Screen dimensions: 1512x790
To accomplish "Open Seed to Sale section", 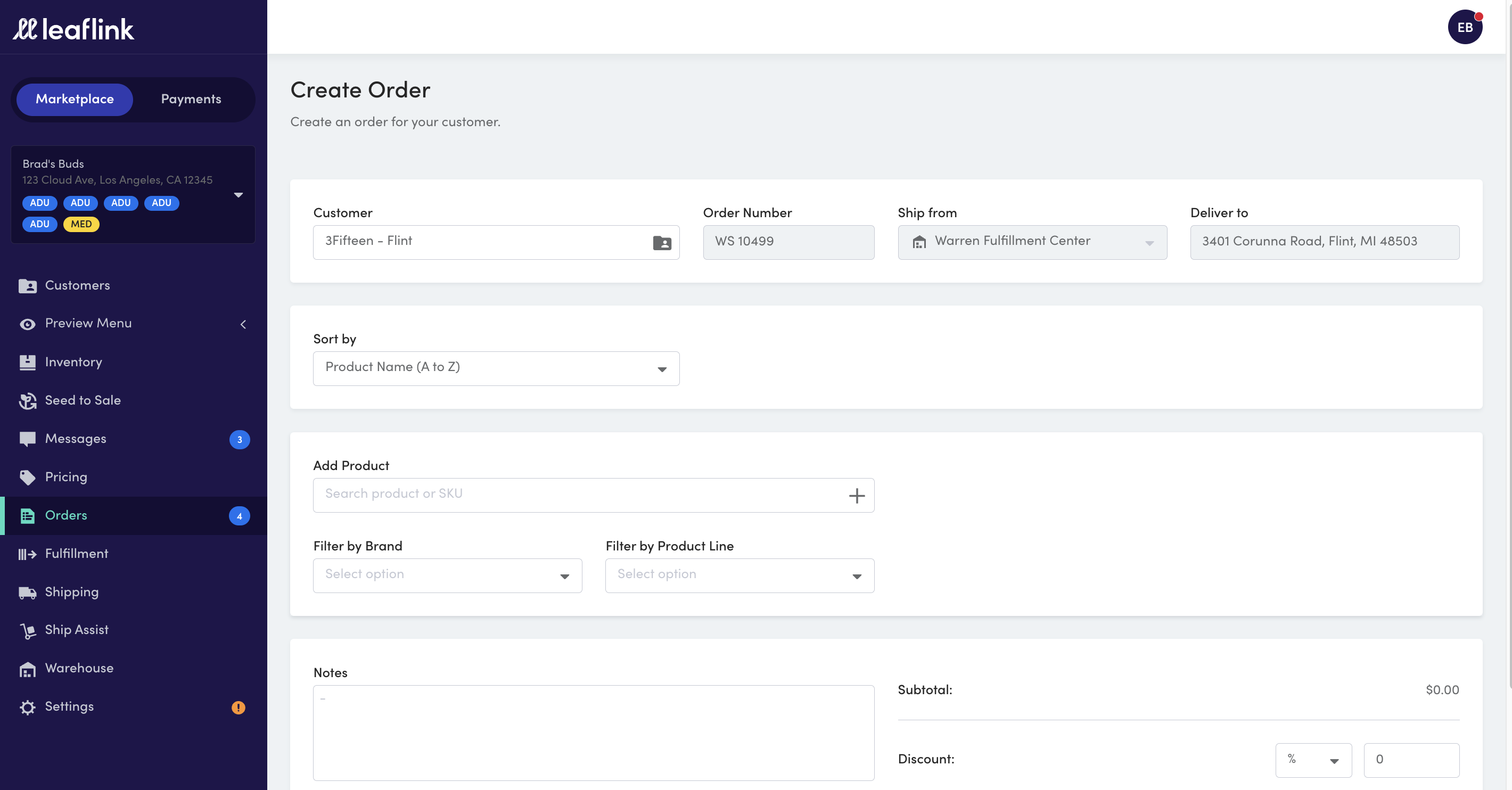I will point(133,401).
